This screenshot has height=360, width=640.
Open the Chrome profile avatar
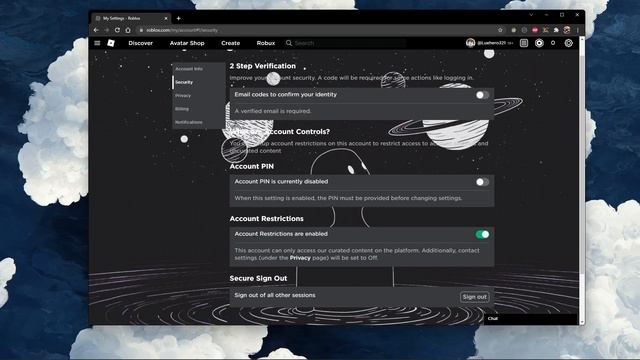click(567, 30)
